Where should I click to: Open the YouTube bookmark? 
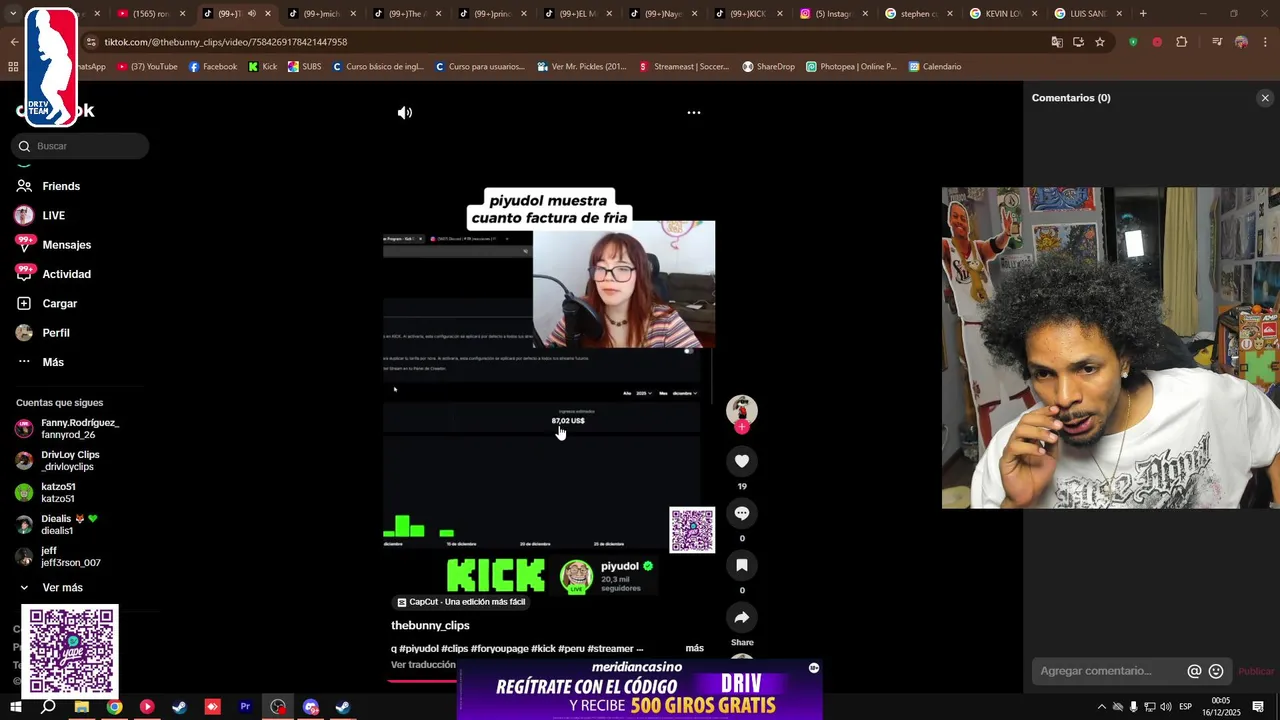[147, 67]
